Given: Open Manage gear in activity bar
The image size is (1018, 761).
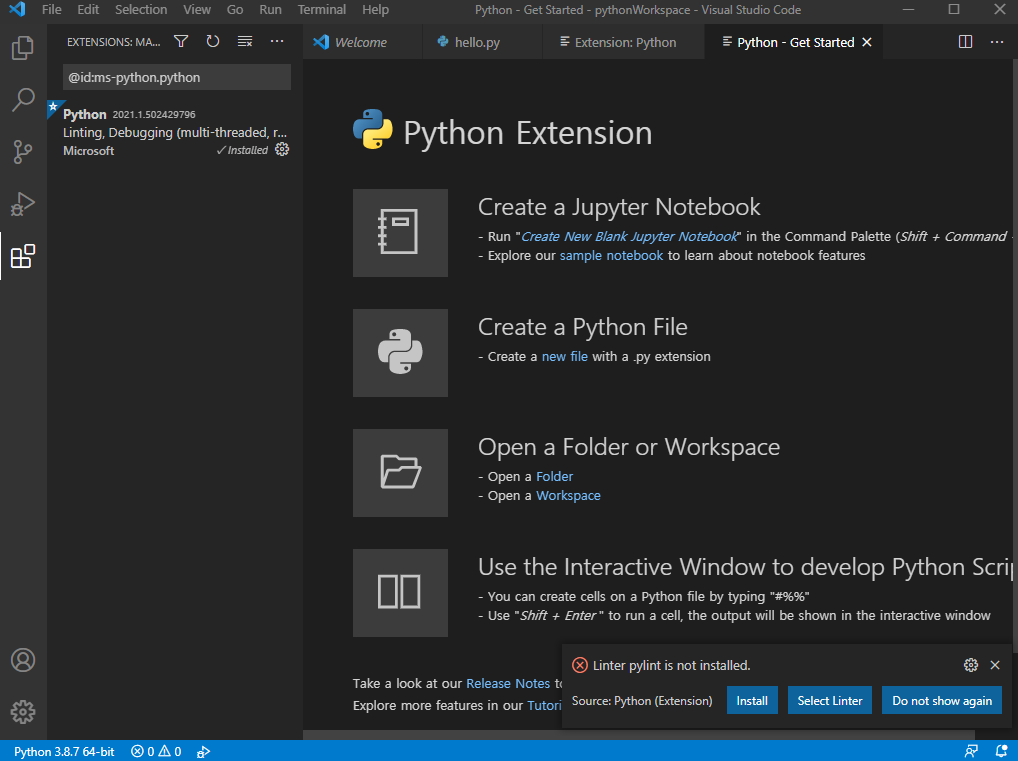Looking at the screenshot, I should click(23, 712).
